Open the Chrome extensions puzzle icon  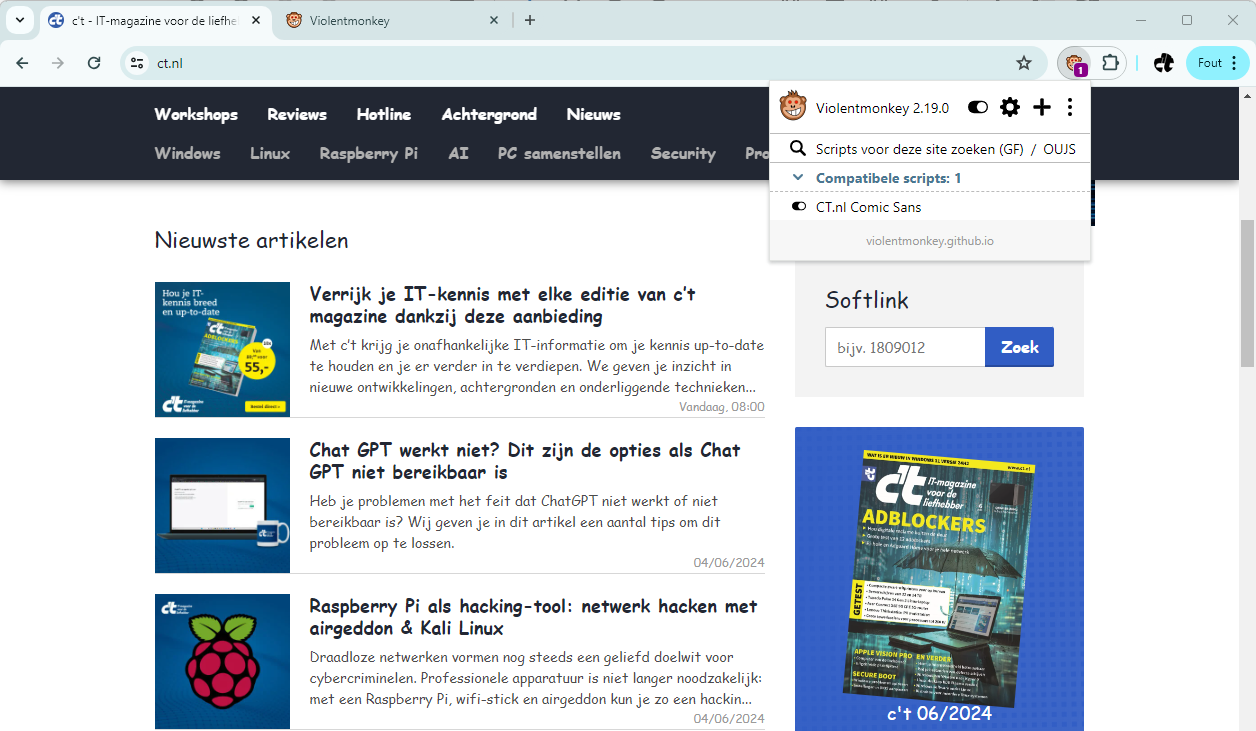[x=1110, y=63]
